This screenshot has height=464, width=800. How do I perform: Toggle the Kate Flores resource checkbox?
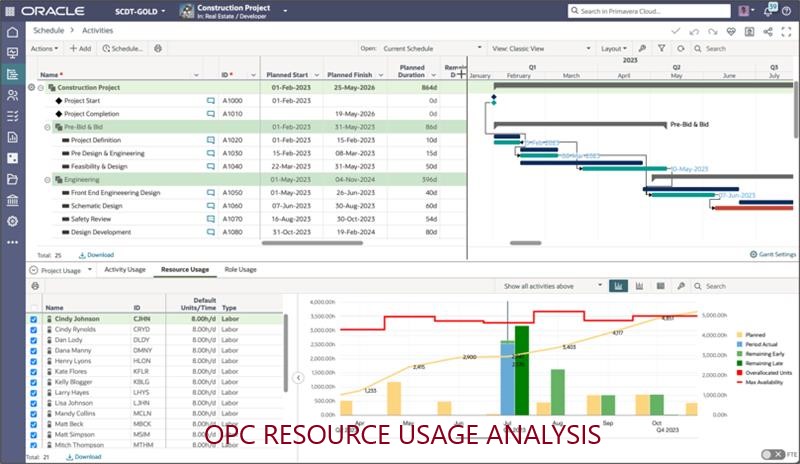coord(34,371)
